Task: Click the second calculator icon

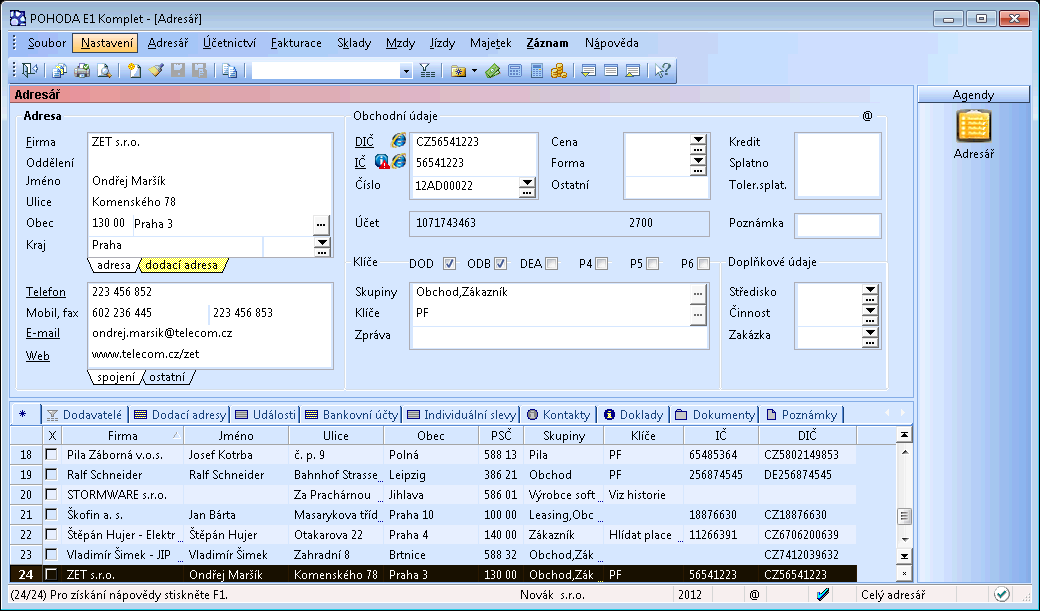Action: [x=537, y=70]
